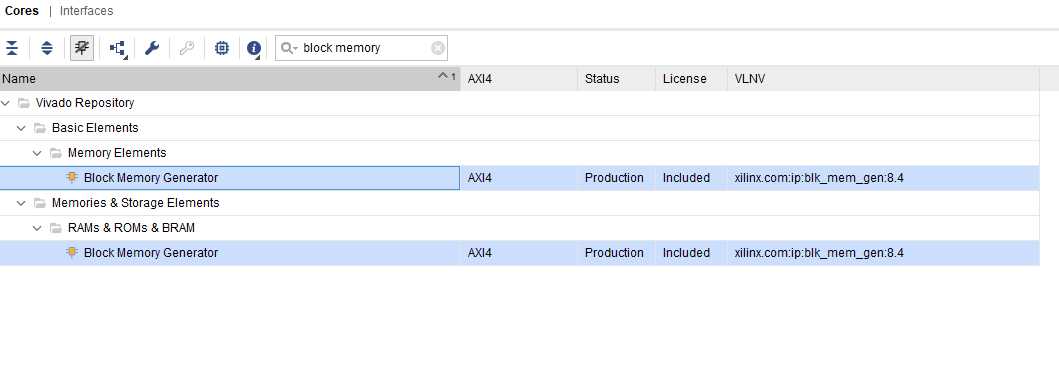Sort by the Name column header

pos(230,78)
